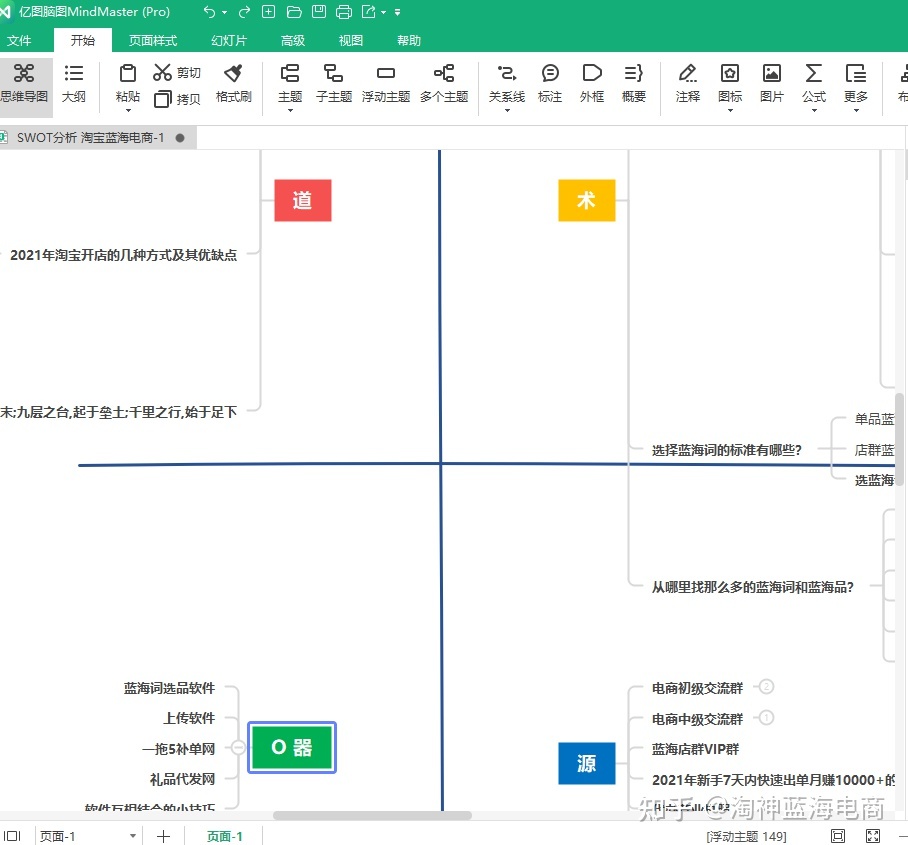Open quick access customize arrow

[x=397, y=12]
